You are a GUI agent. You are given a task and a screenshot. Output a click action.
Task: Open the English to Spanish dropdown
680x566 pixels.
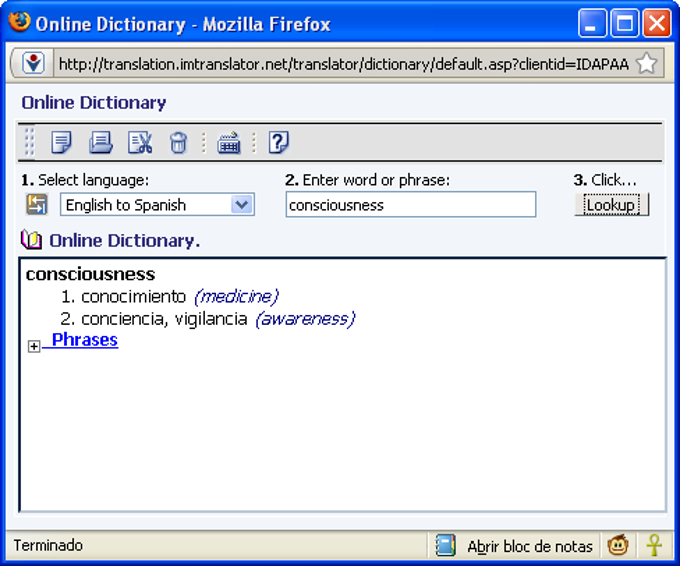[157, 205]
